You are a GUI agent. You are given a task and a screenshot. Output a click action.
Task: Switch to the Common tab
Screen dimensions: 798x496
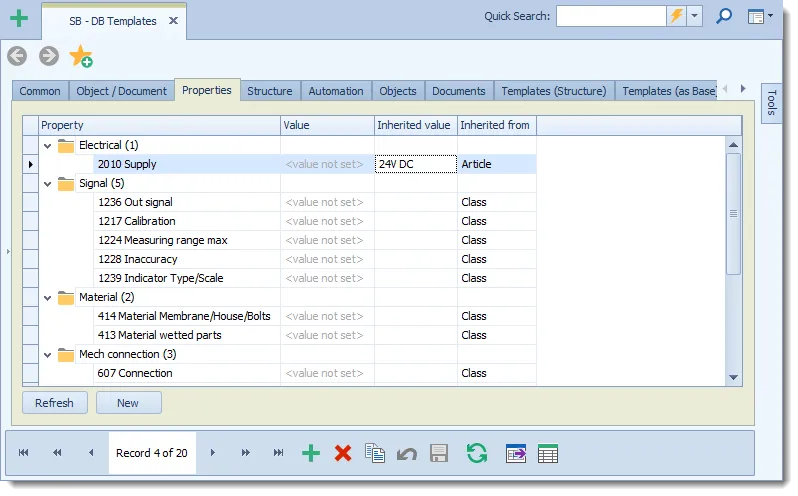[x=40, y=91]
